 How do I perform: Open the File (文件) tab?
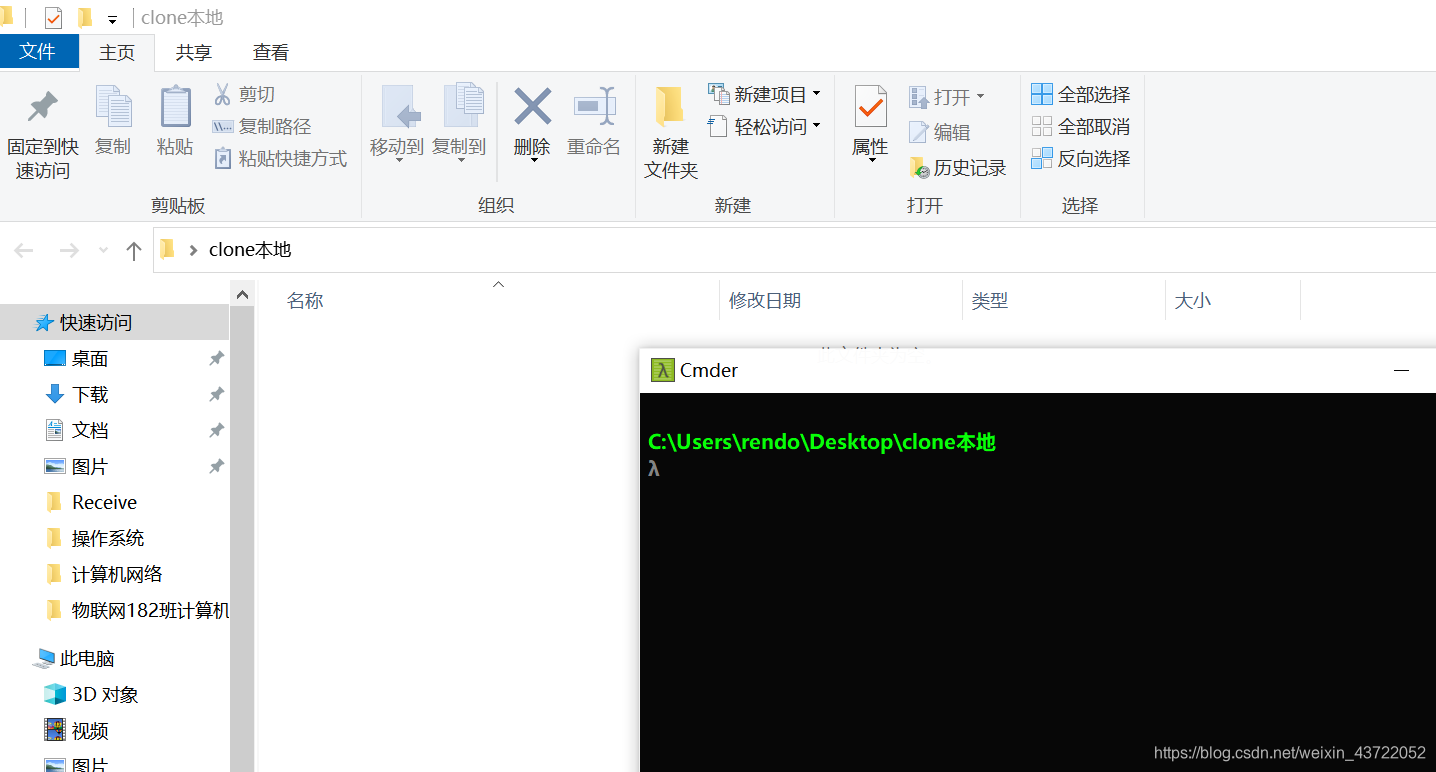coord(39,51)
